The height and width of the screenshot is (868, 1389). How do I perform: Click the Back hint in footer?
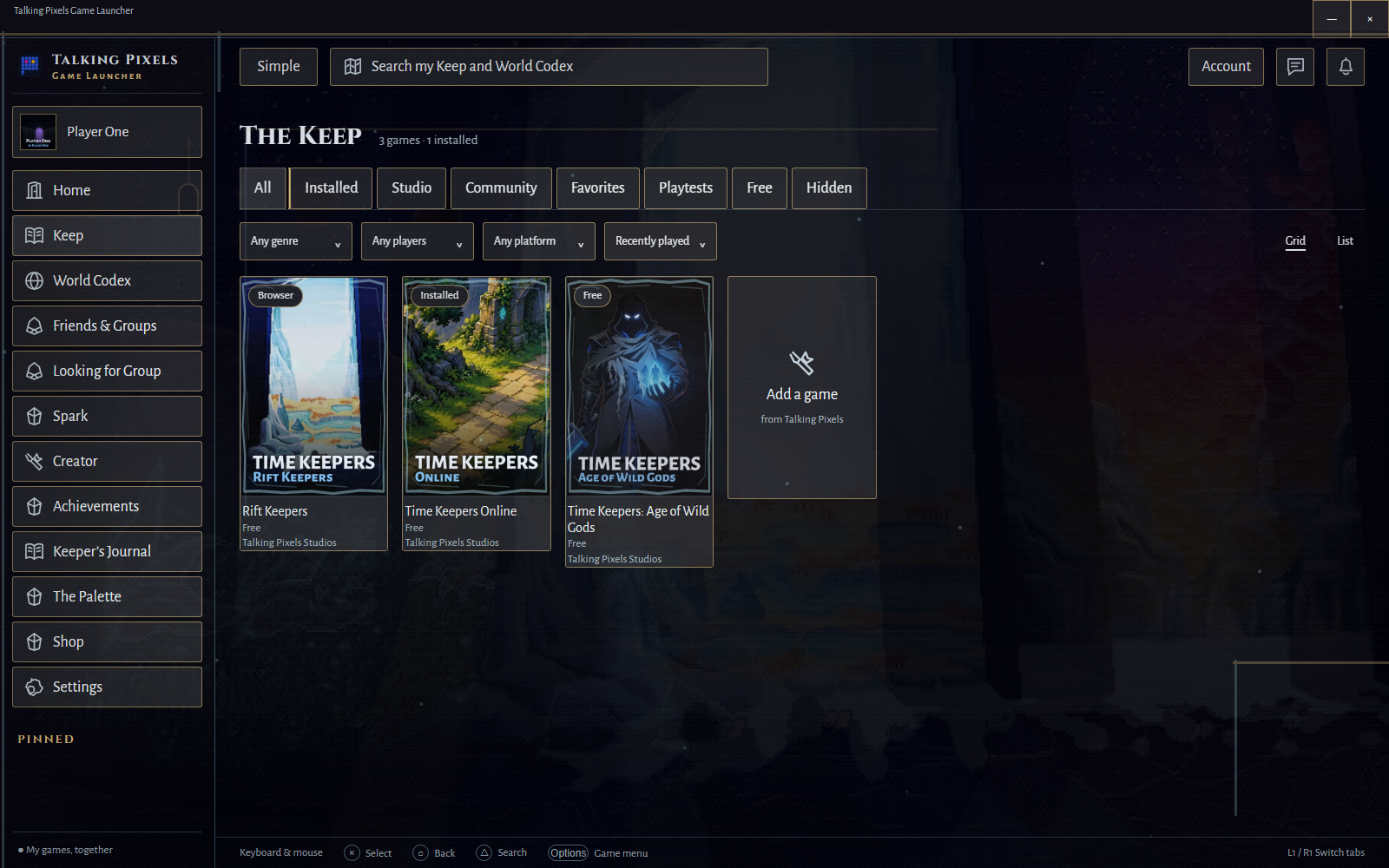point(434,853)
